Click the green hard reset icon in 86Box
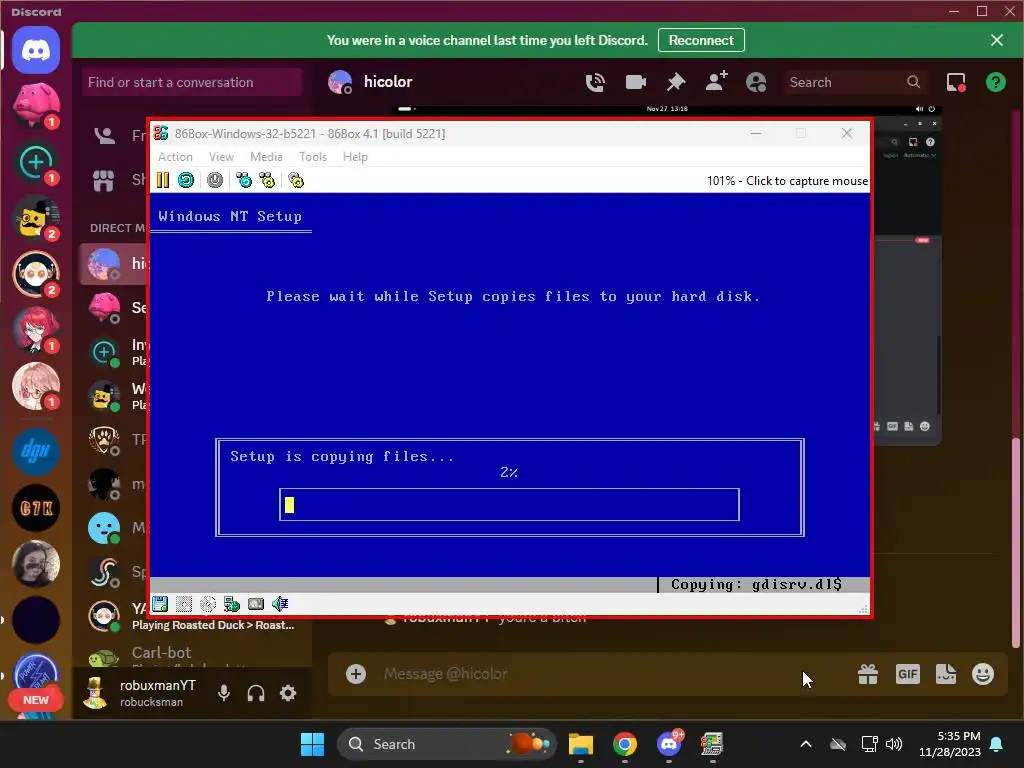Screen dimensions: 1024x768 (186, 180)
